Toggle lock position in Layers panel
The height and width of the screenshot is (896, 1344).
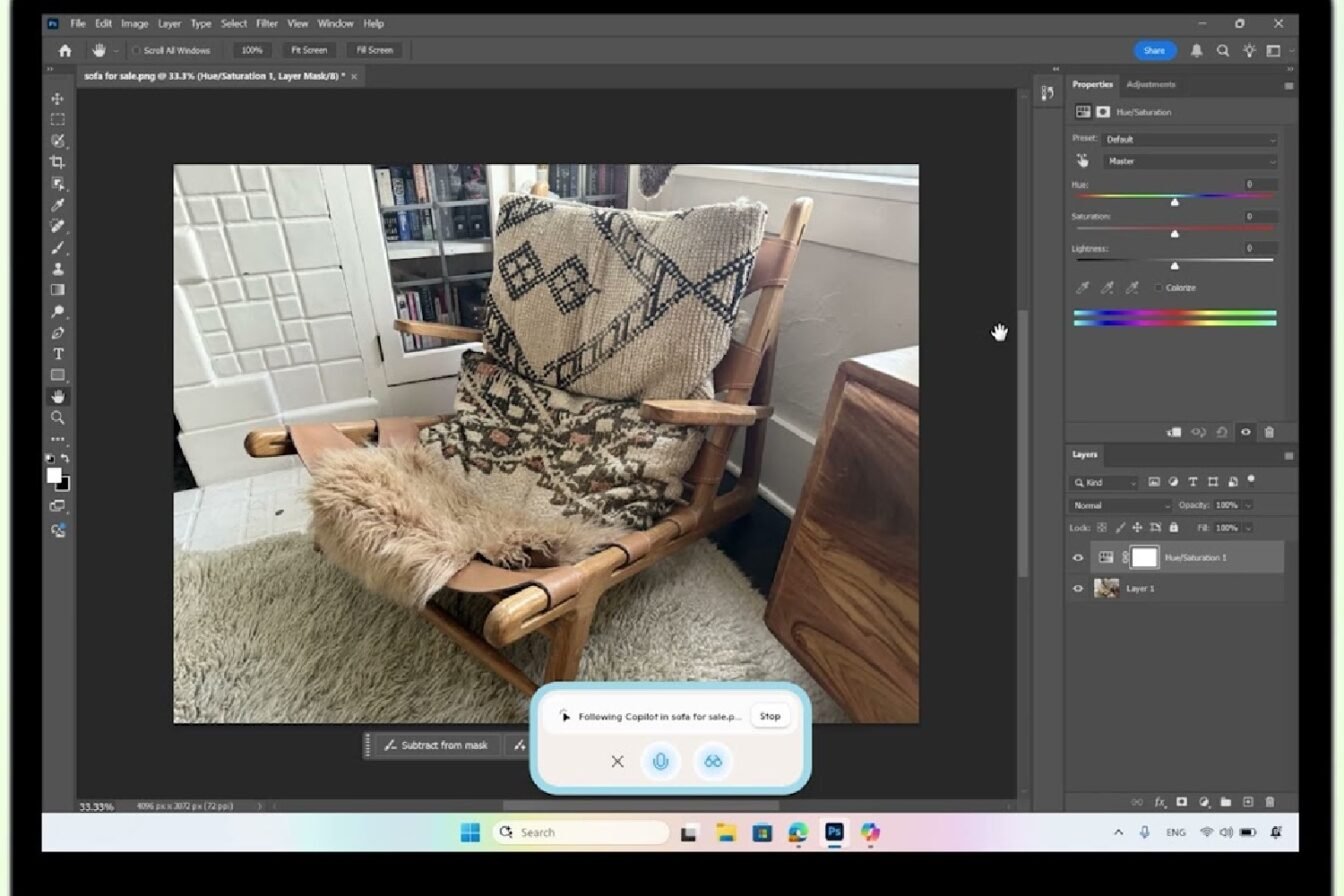pos(1138,527)
